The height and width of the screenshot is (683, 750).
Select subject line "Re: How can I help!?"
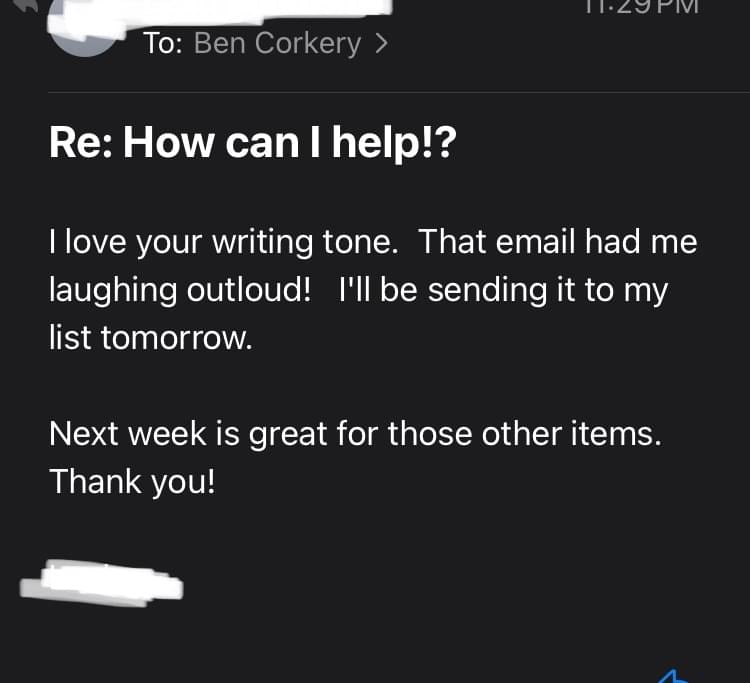coord(253,143)
